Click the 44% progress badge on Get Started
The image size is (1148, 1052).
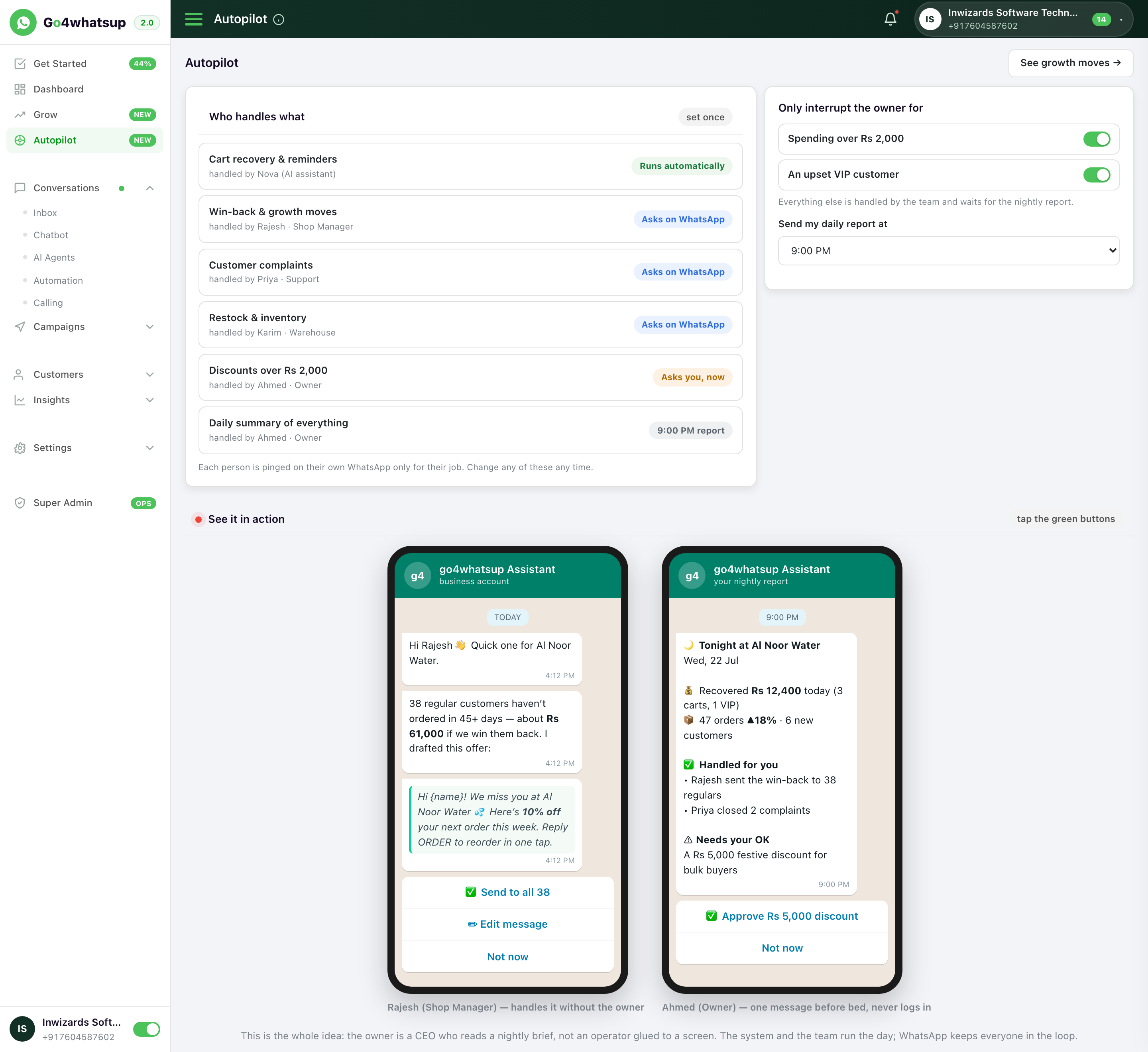(x=142, y=64)
